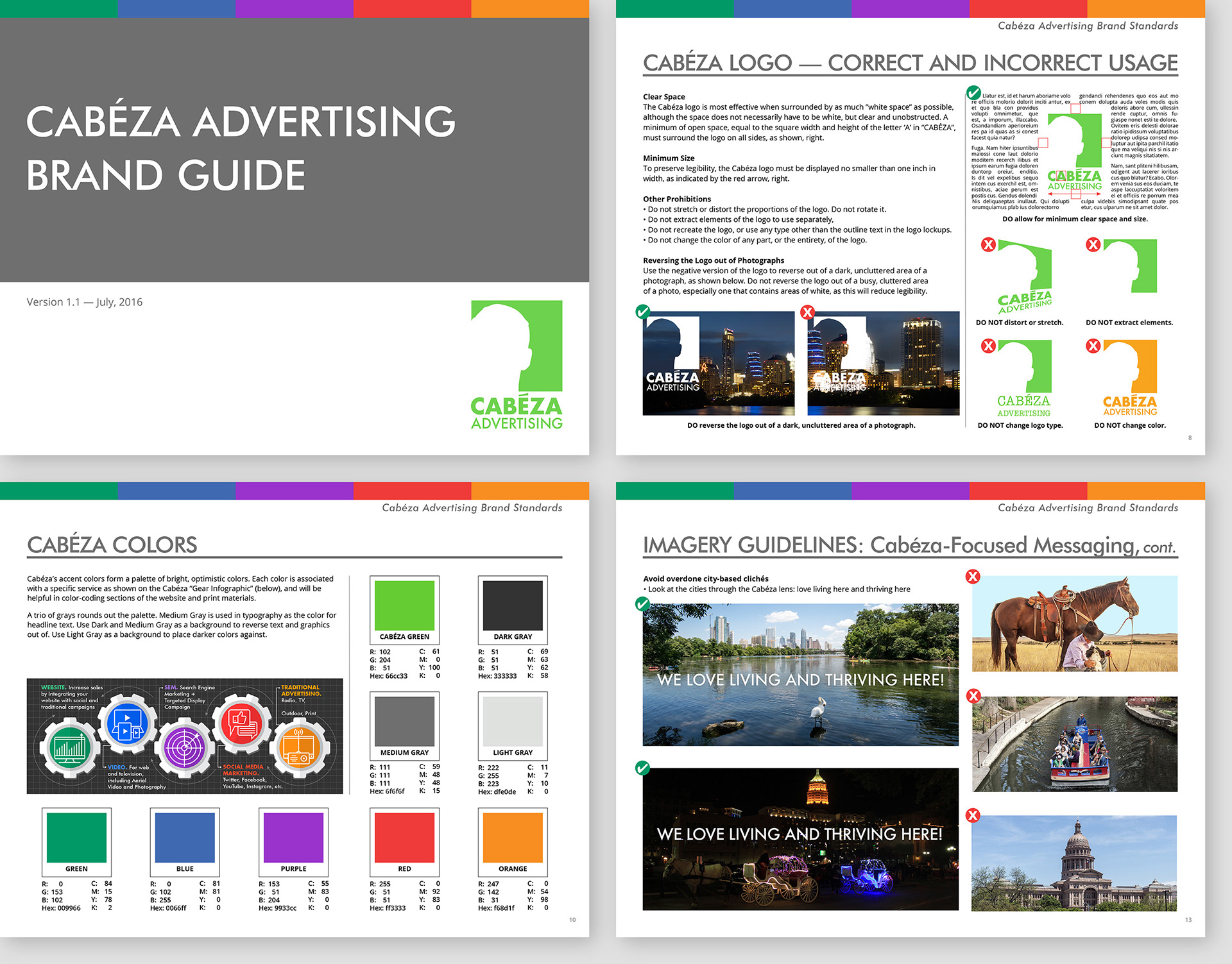The width and height of the screenshot is (1232, 964).
Task: Click the Dark Gray swatch
Action: tap(513, 605)
